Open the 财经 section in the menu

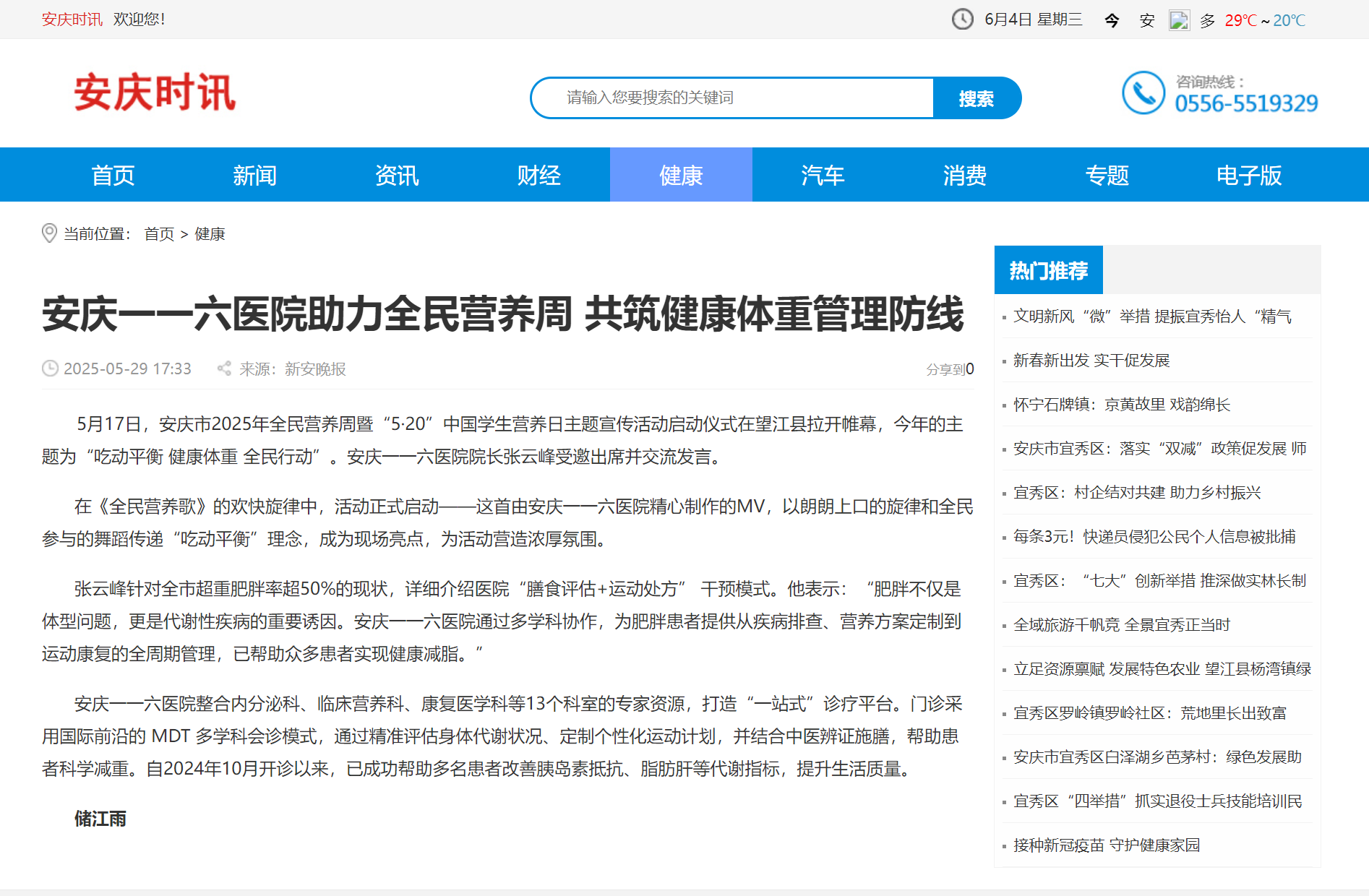(538, 174)
